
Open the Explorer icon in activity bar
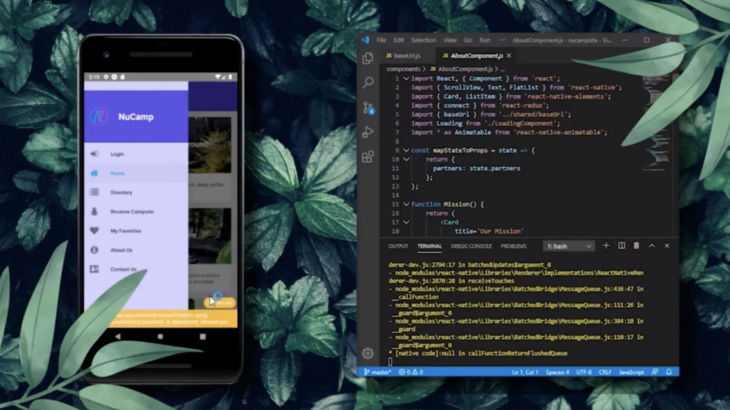[x=368, y=59]
